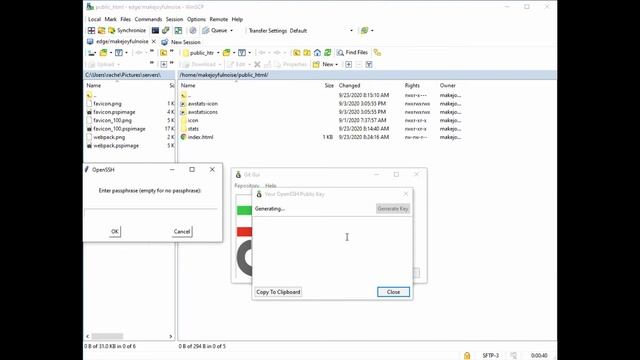Click the remote select-files filter icon
Viewport: 640px width, 360px height.
[369, 64]
